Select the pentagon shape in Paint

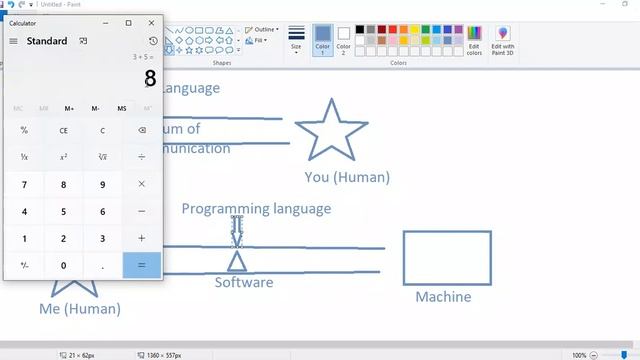[x=189, y=40]
